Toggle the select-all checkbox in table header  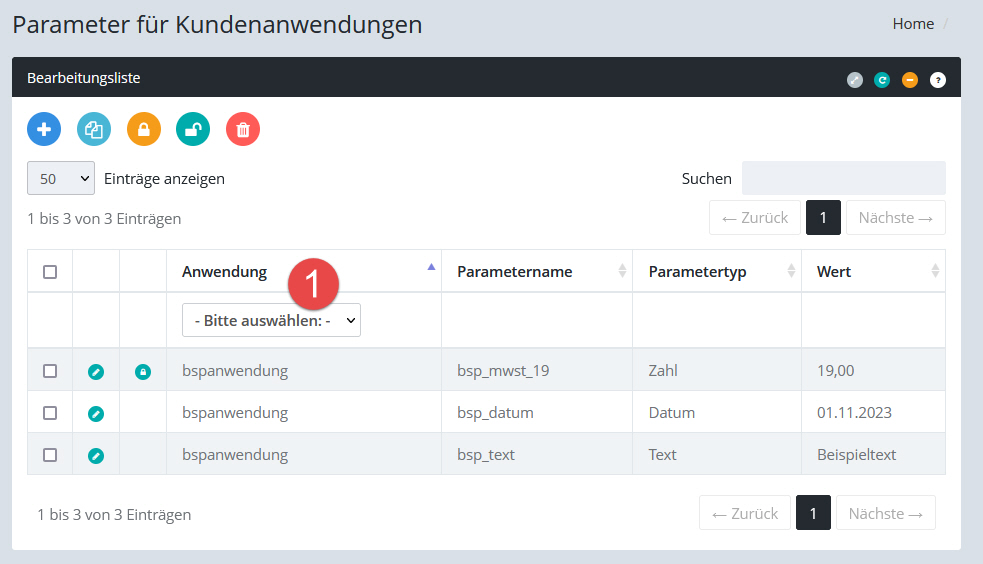[50, 271]
